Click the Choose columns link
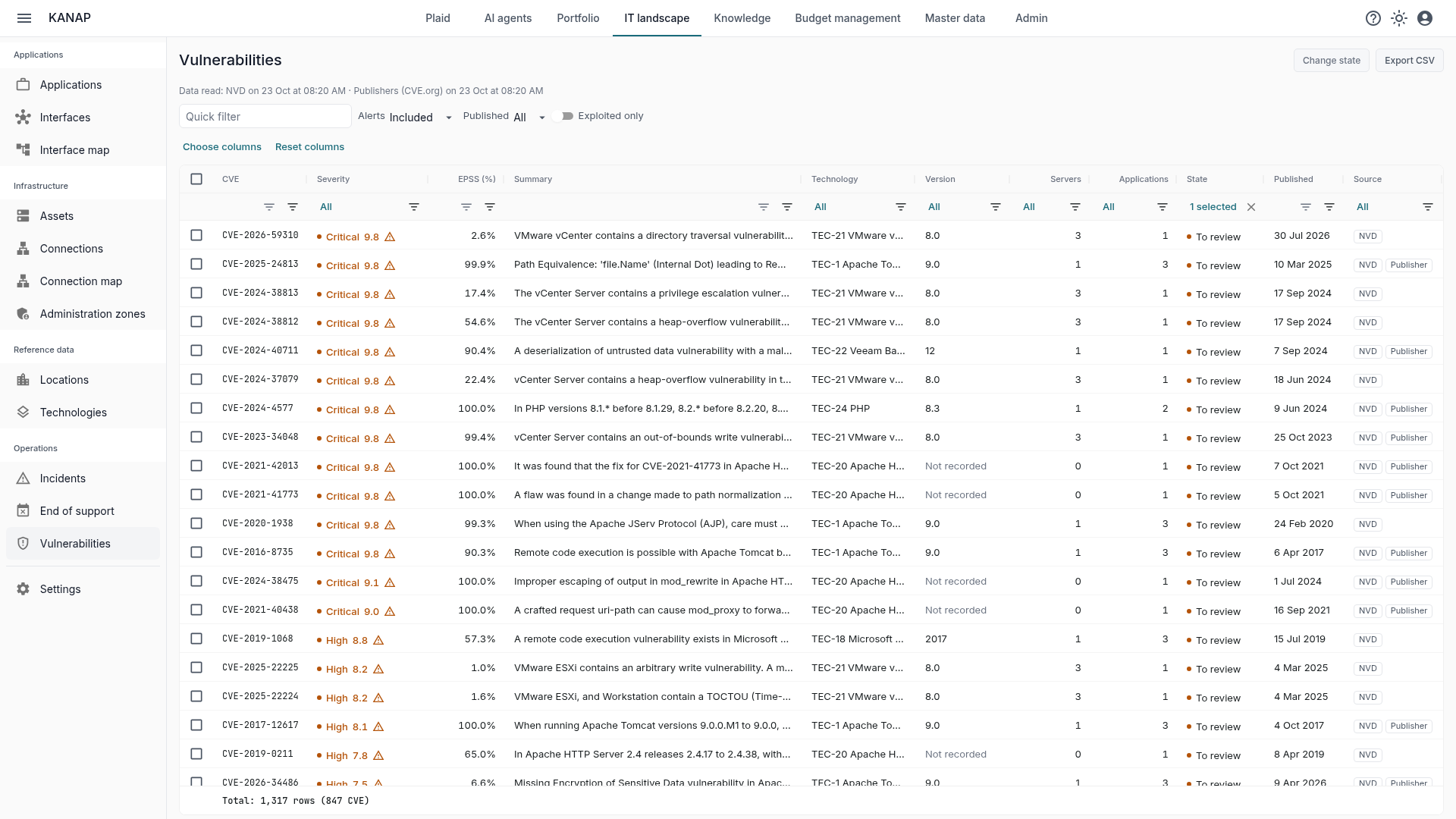Image resolution: width=1456 pixels, height=819 pixels. coord(222,147)
